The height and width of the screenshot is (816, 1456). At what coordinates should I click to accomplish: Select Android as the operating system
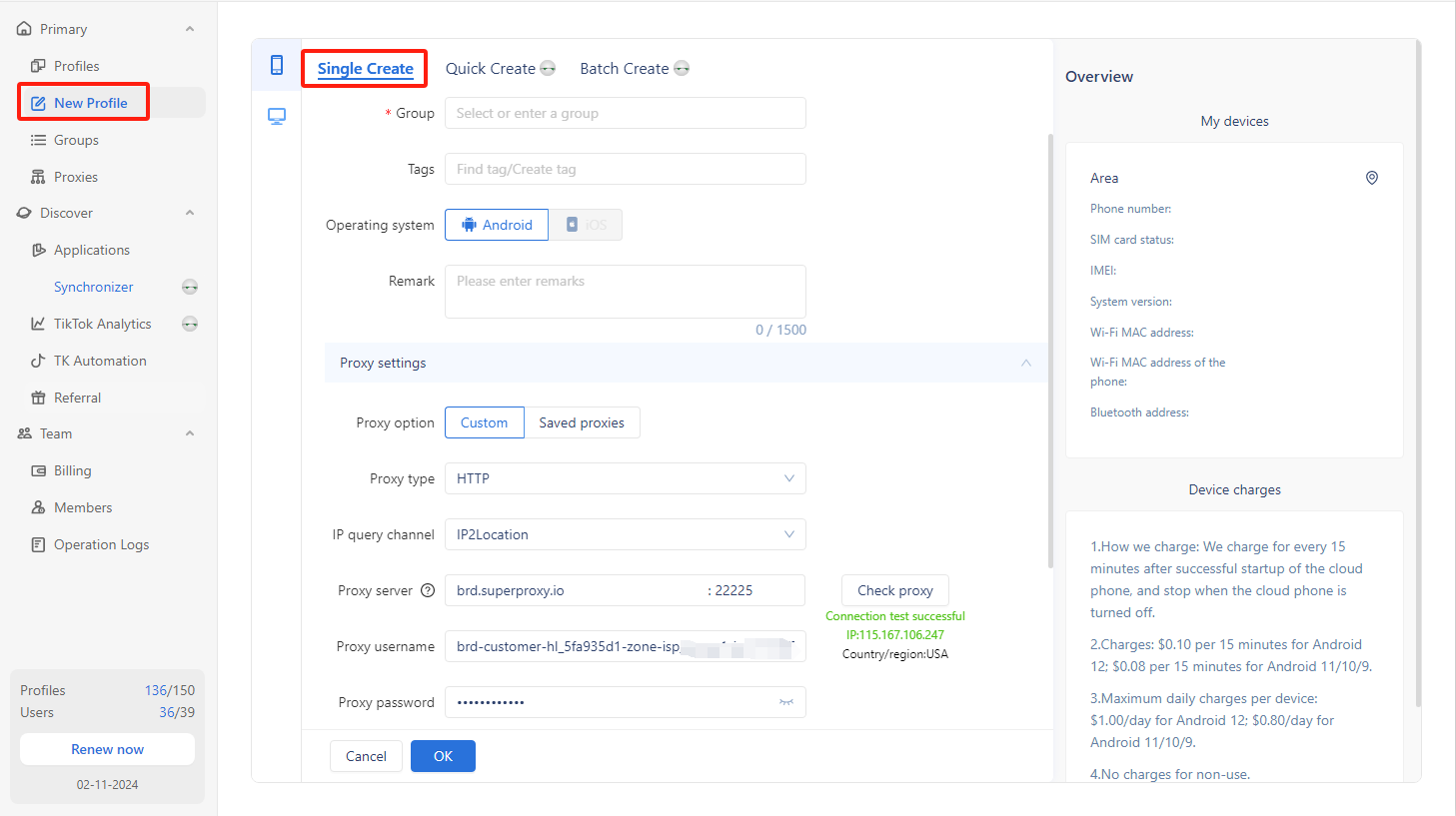[x=497, y=225]
